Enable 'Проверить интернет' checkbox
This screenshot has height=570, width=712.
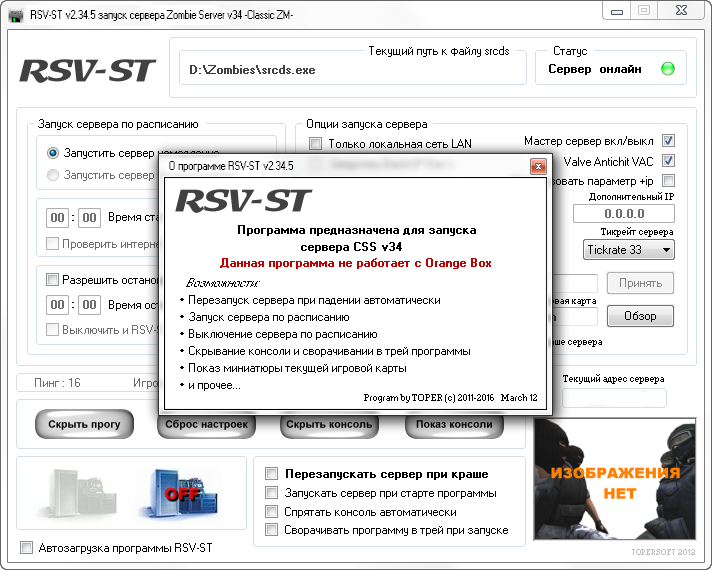pos(52,244)
